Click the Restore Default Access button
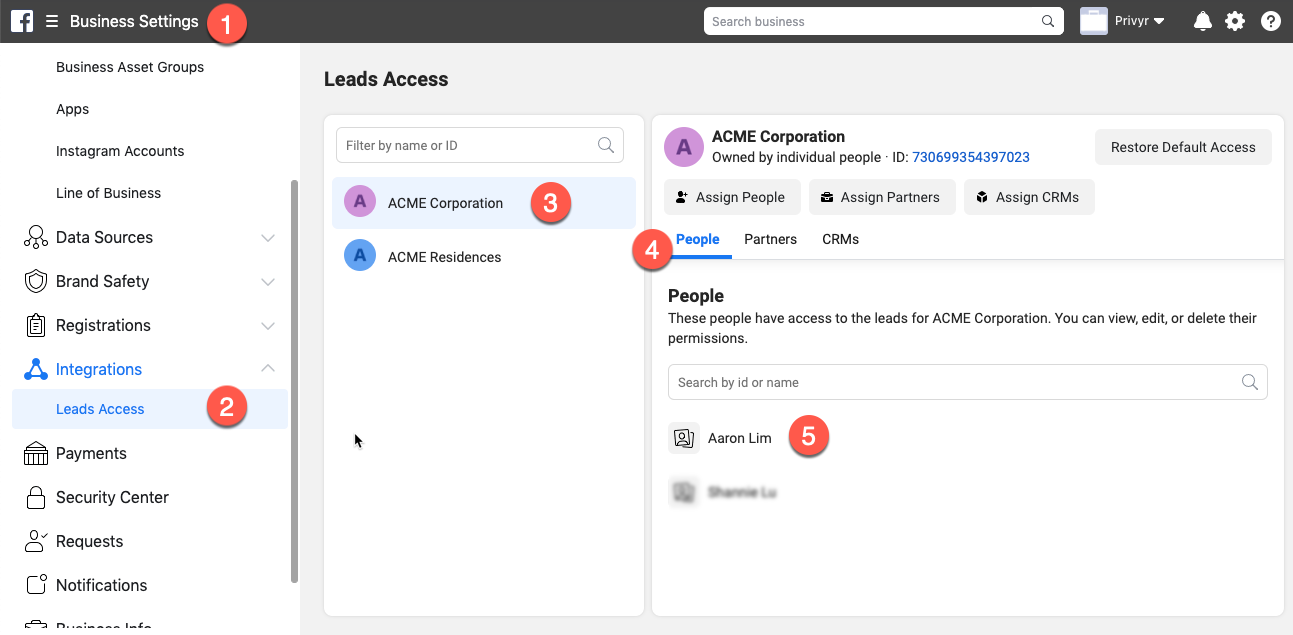 point(1183,146)
